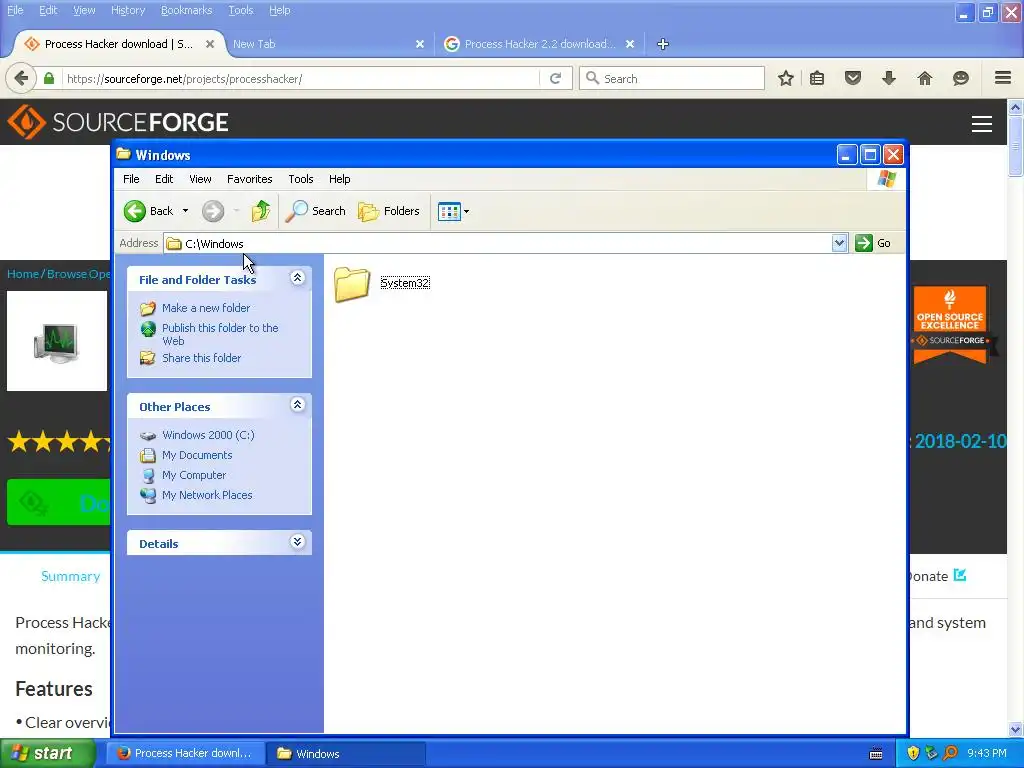Open Firefox downloads arrow
The height and width of the screenshot is (768, 1024).
[889, 78]
